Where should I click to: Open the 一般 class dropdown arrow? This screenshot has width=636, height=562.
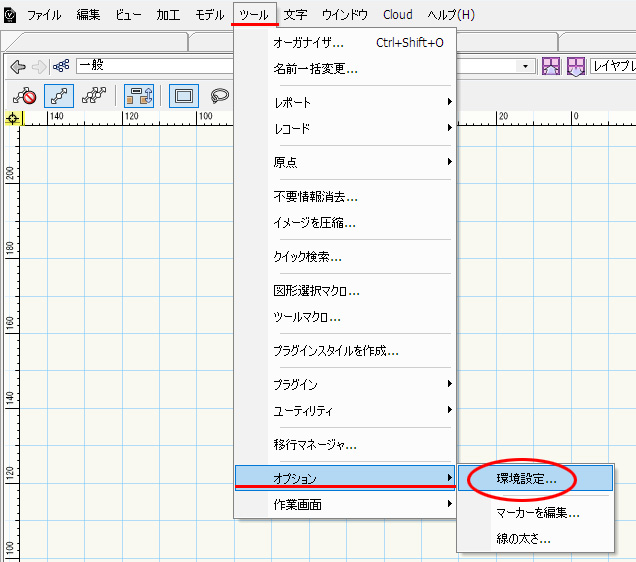(x=526, y=66)
